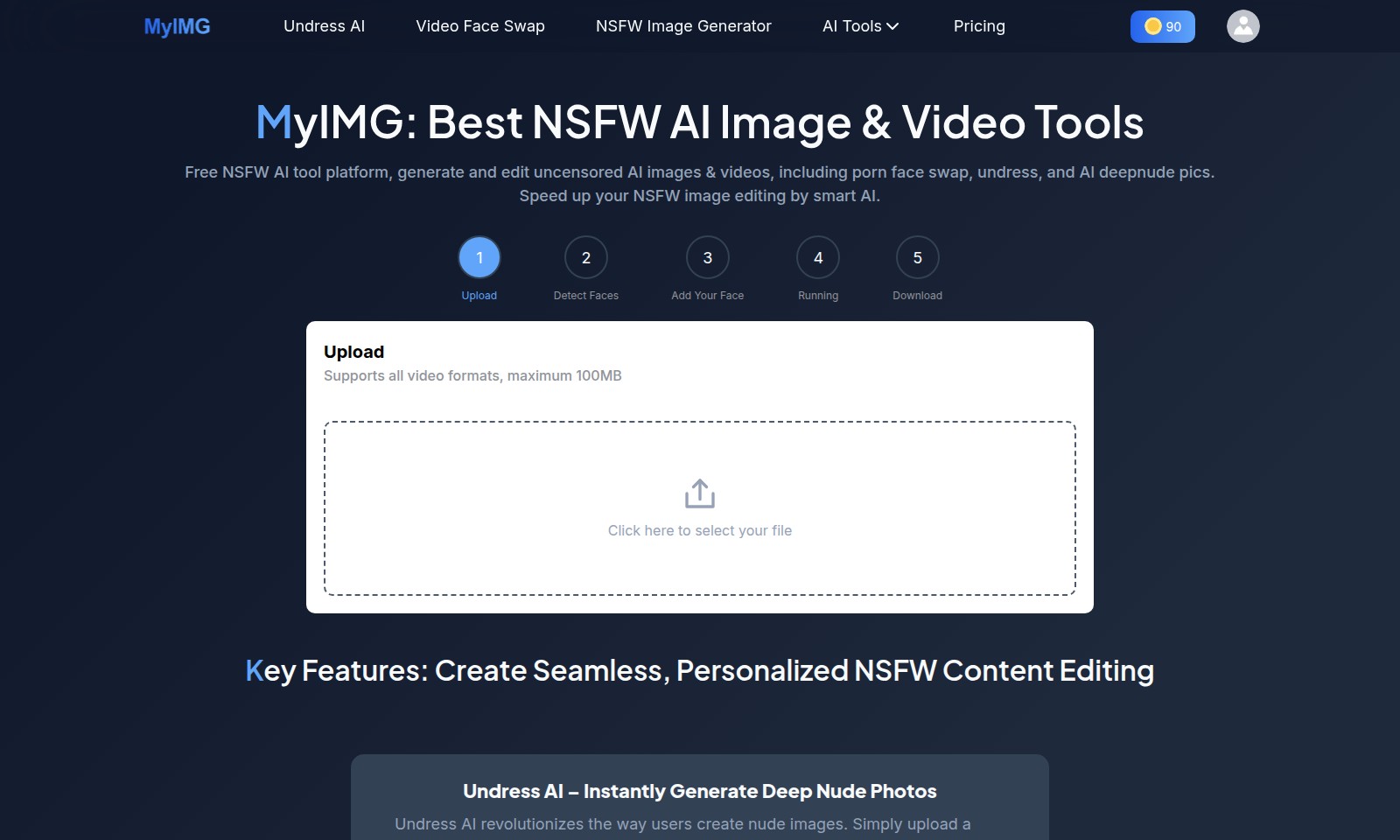Select step 2 Detect Faces circle
Screen dimensions: 1400x840
[585, 258]
